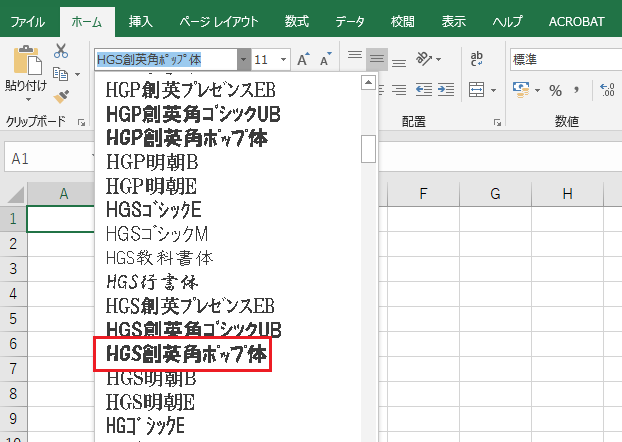This screenshot has height=442, width=622.
Task: Click the font name input field
Action: [166, 60]
